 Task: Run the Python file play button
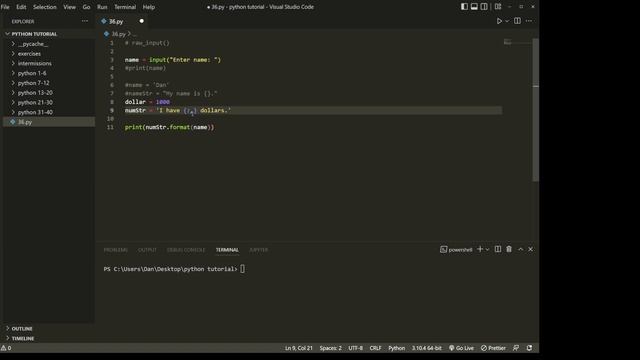tap(499, 21)
